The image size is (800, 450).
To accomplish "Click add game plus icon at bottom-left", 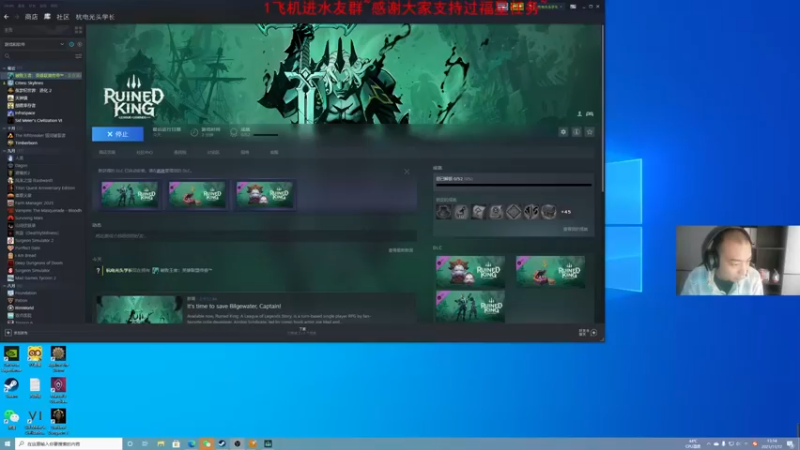I will 8,333.
